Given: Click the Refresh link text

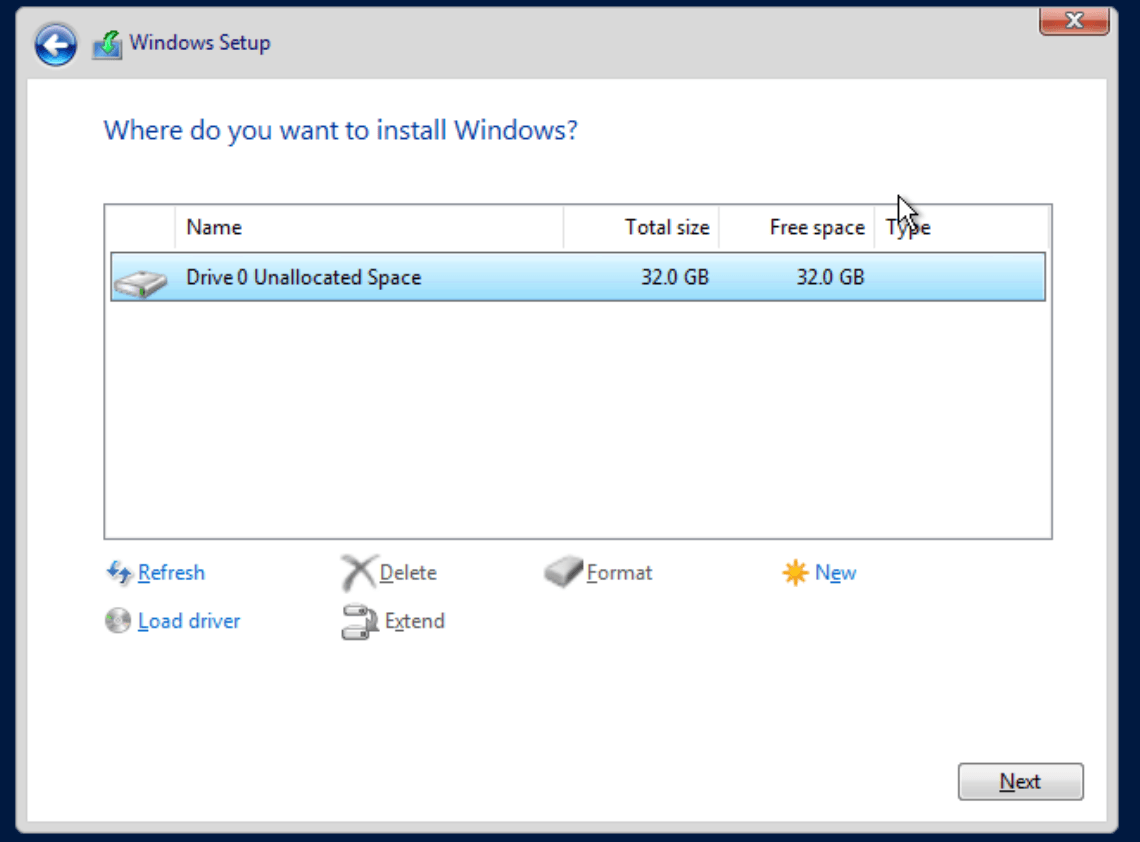Looking at the screenshot, I should pyautogui.click(x=171, y=572).
